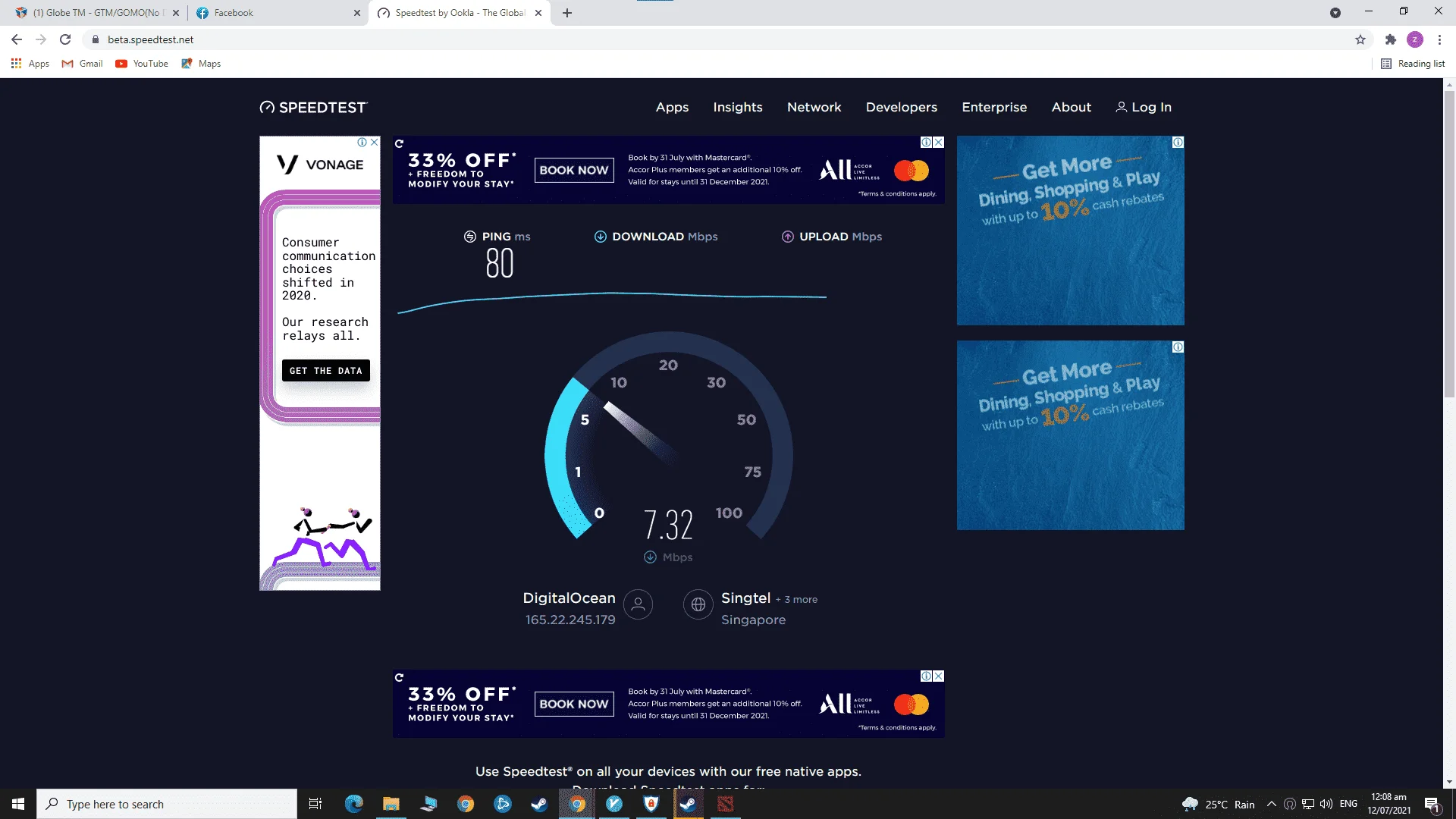Image resolution: width=1456 pixels, height=819 pixels.
Task: Click GET THE DATA in Vonage ad
Action: tap(326, 371)
